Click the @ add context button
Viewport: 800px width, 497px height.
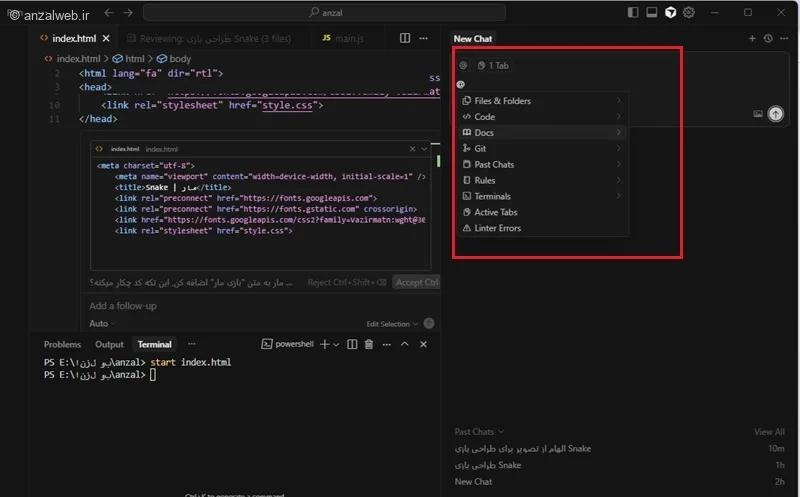(x=463, y=65)
